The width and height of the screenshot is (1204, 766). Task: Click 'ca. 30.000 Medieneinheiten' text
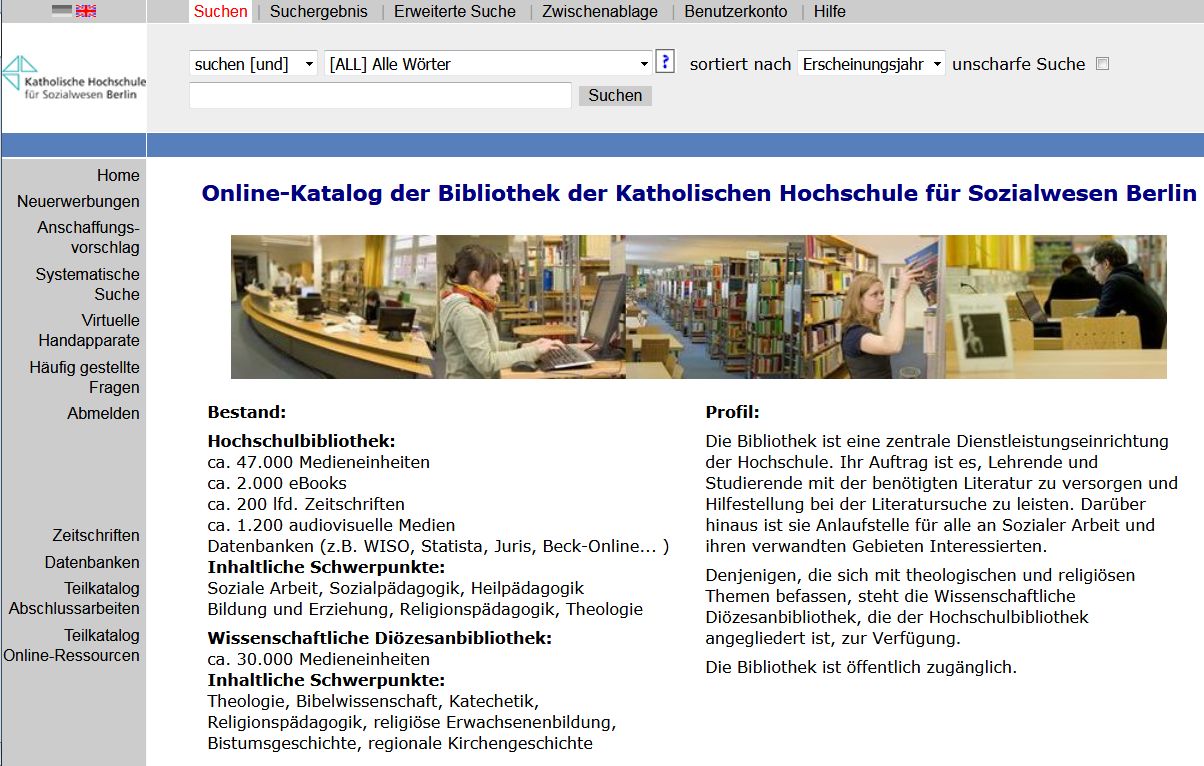(319, 660)
